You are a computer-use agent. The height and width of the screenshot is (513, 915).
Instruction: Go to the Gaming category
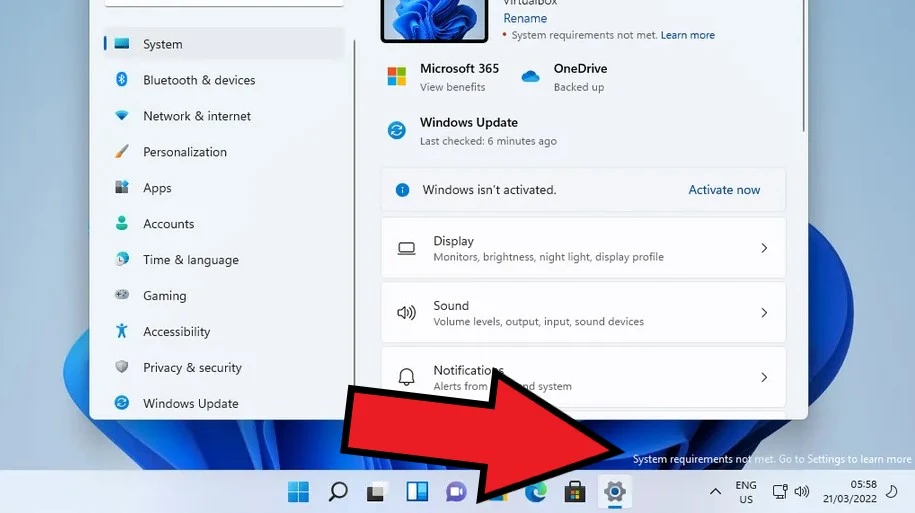[x=224, y=295]
